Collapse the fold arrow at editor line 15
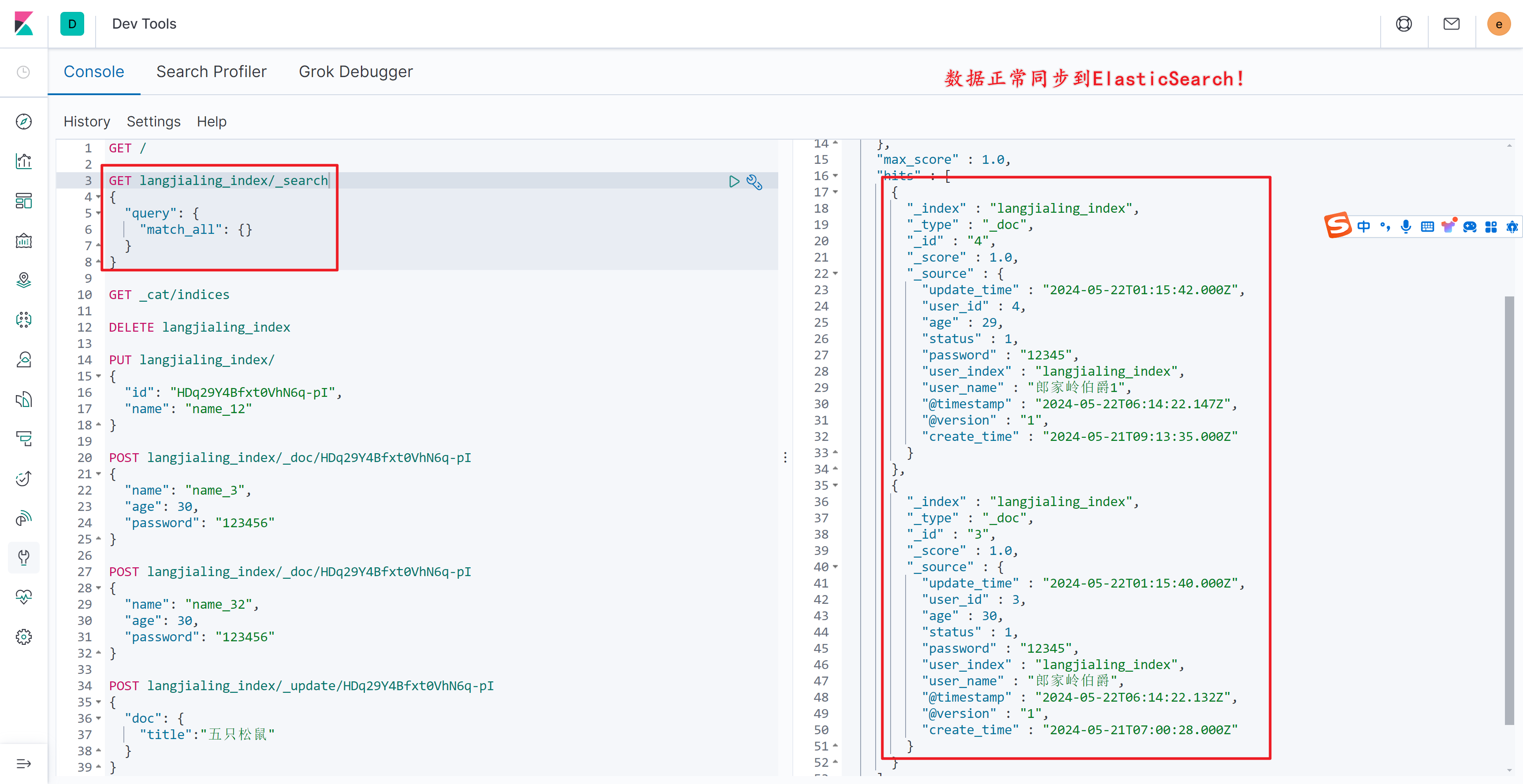 point(99,376)
